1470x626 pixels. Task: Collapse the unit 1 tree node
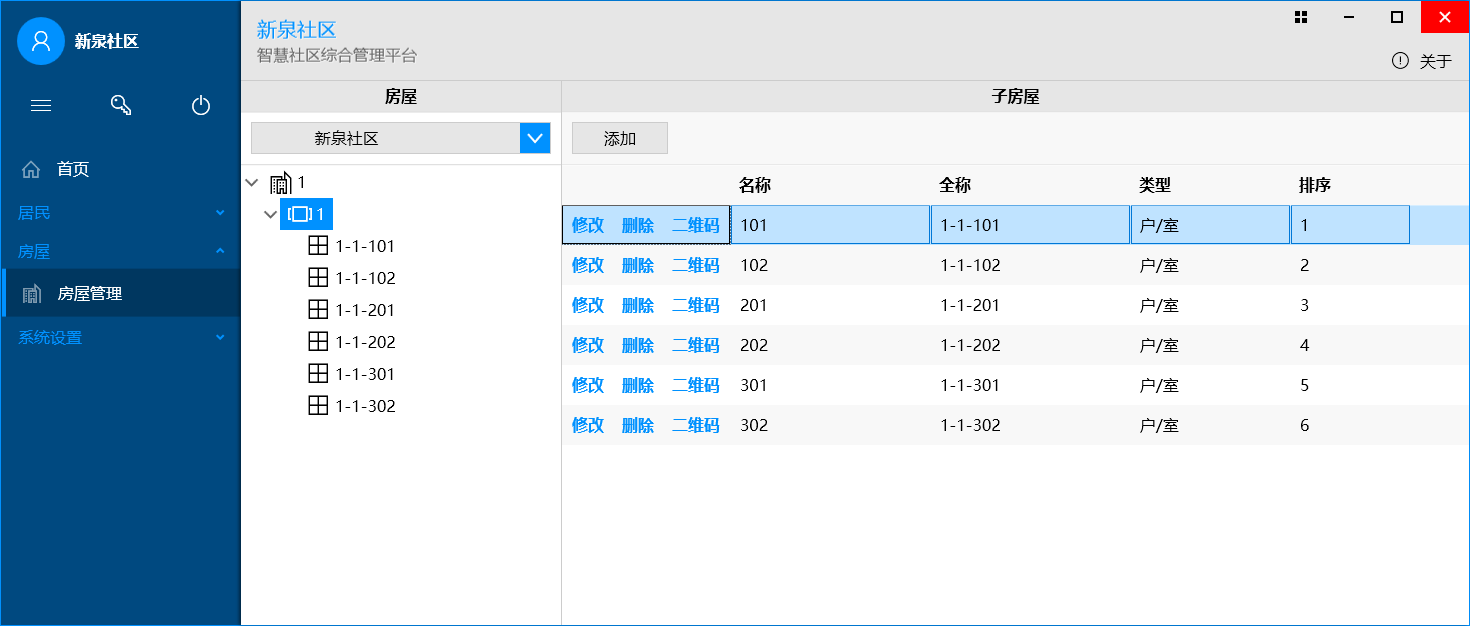tap(270, 214)
